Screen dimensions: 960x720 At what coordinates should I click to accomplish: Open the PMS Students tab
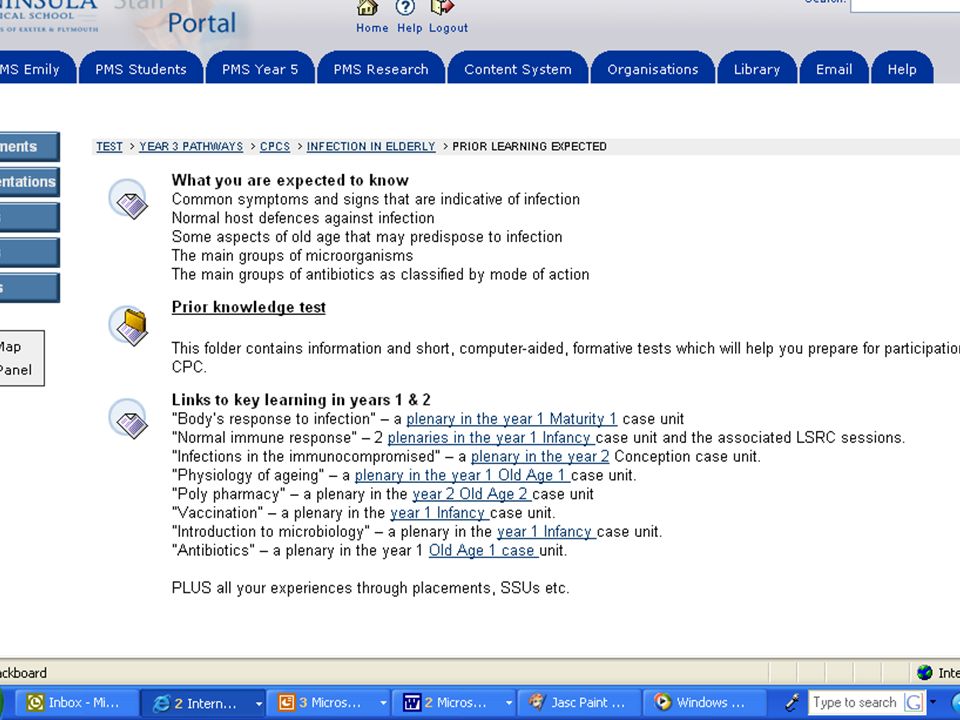click(x=141, y=69)
